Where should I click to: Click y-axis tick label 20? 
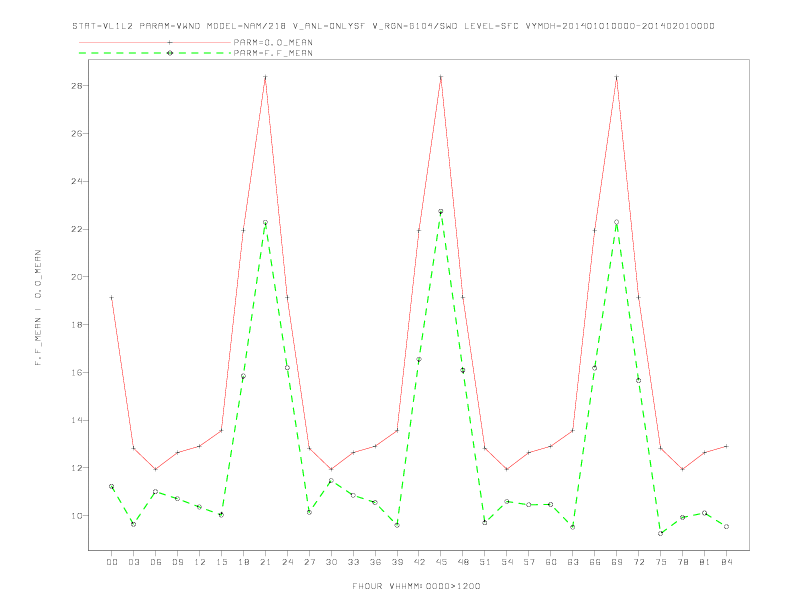(77, 277)
